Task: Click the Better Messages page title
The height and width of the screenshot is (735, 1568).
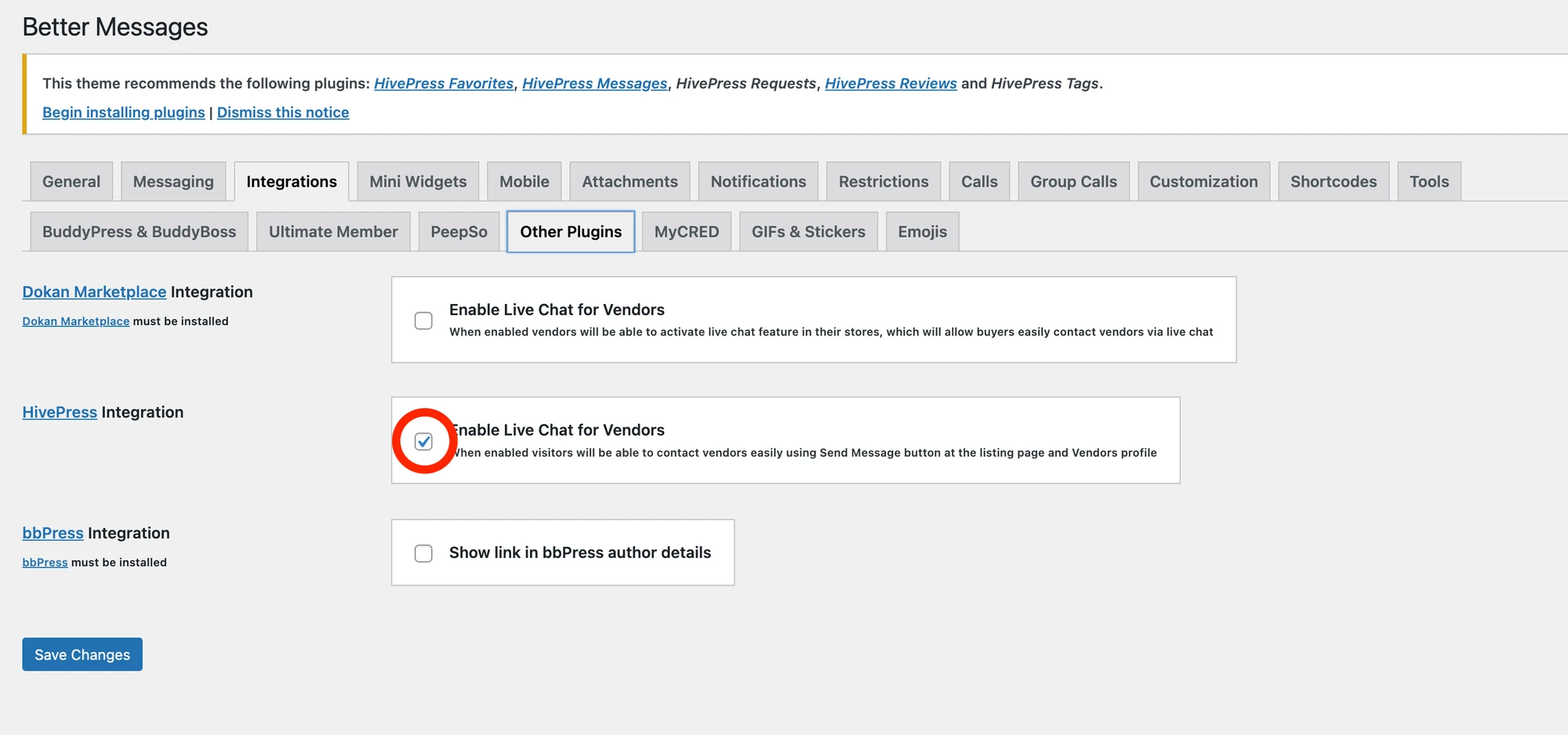Action: (115, 27)
